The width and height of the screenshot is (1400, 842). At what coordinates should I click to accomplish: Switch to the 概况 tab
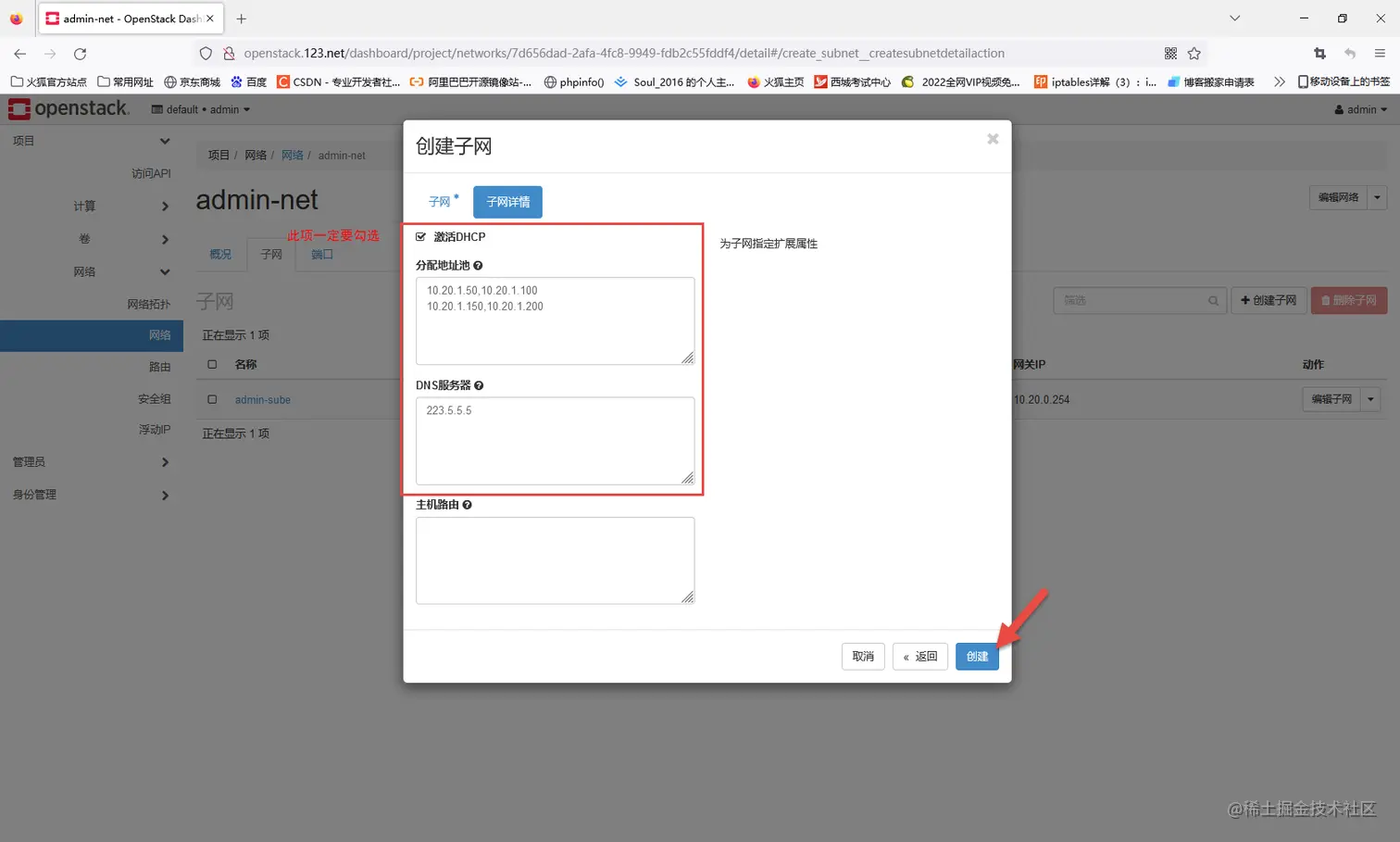click(x=220, y=254)
